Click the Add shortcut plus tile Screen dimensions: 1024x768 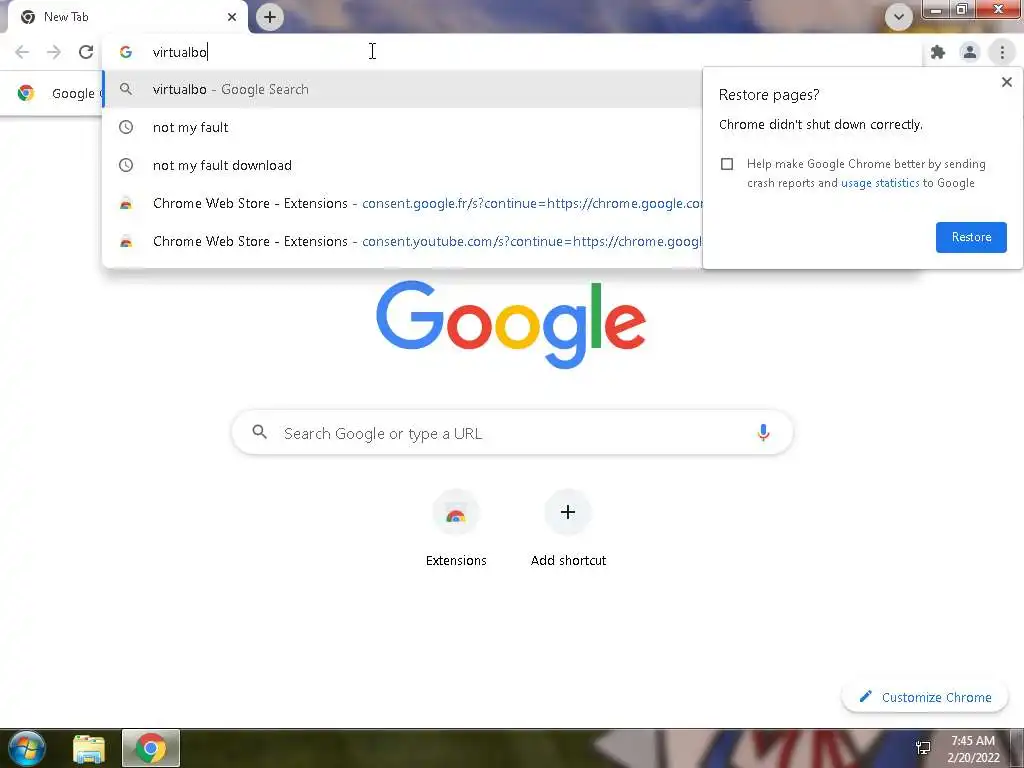[568, 529]
